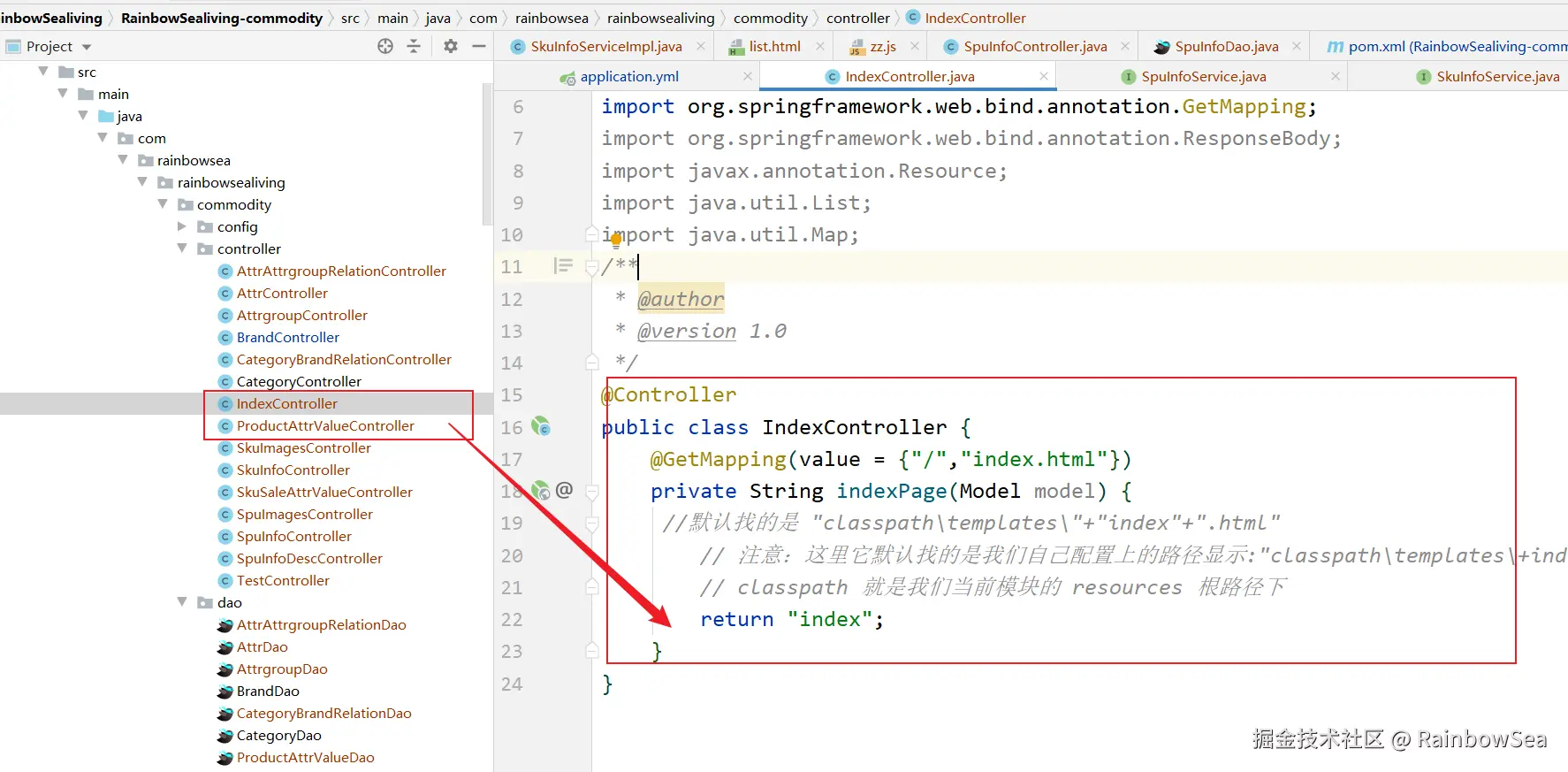Expand the config package

point(182,226)
